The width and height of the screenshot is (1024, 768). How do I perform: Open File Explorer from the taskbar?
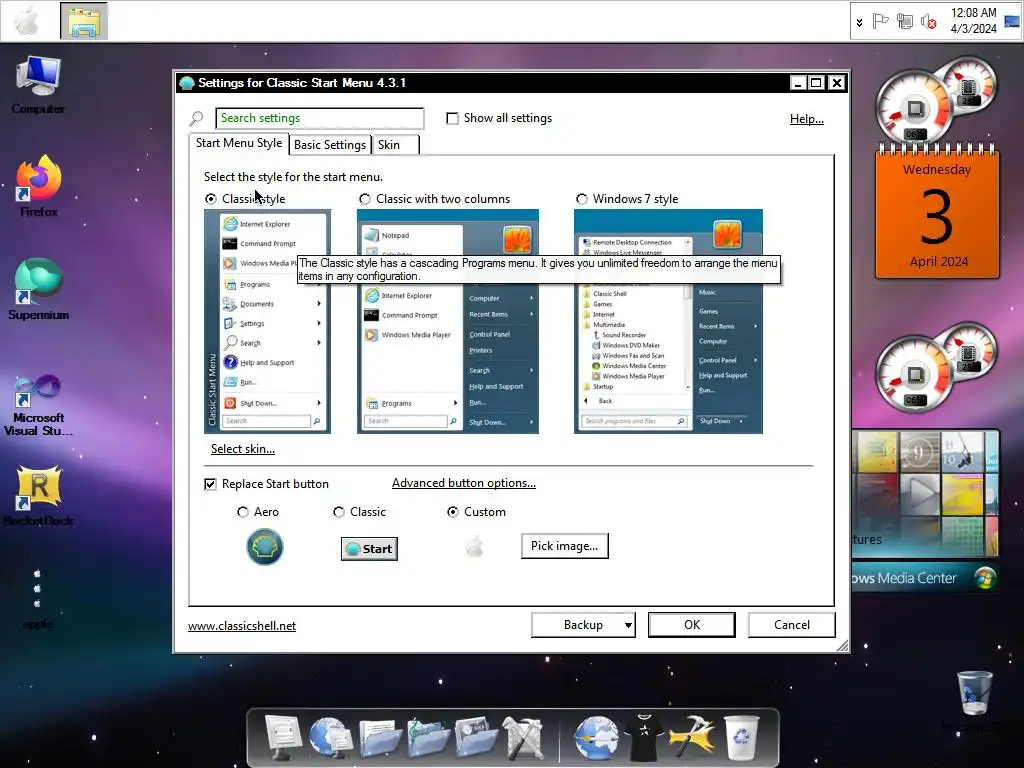coord(84,22)
